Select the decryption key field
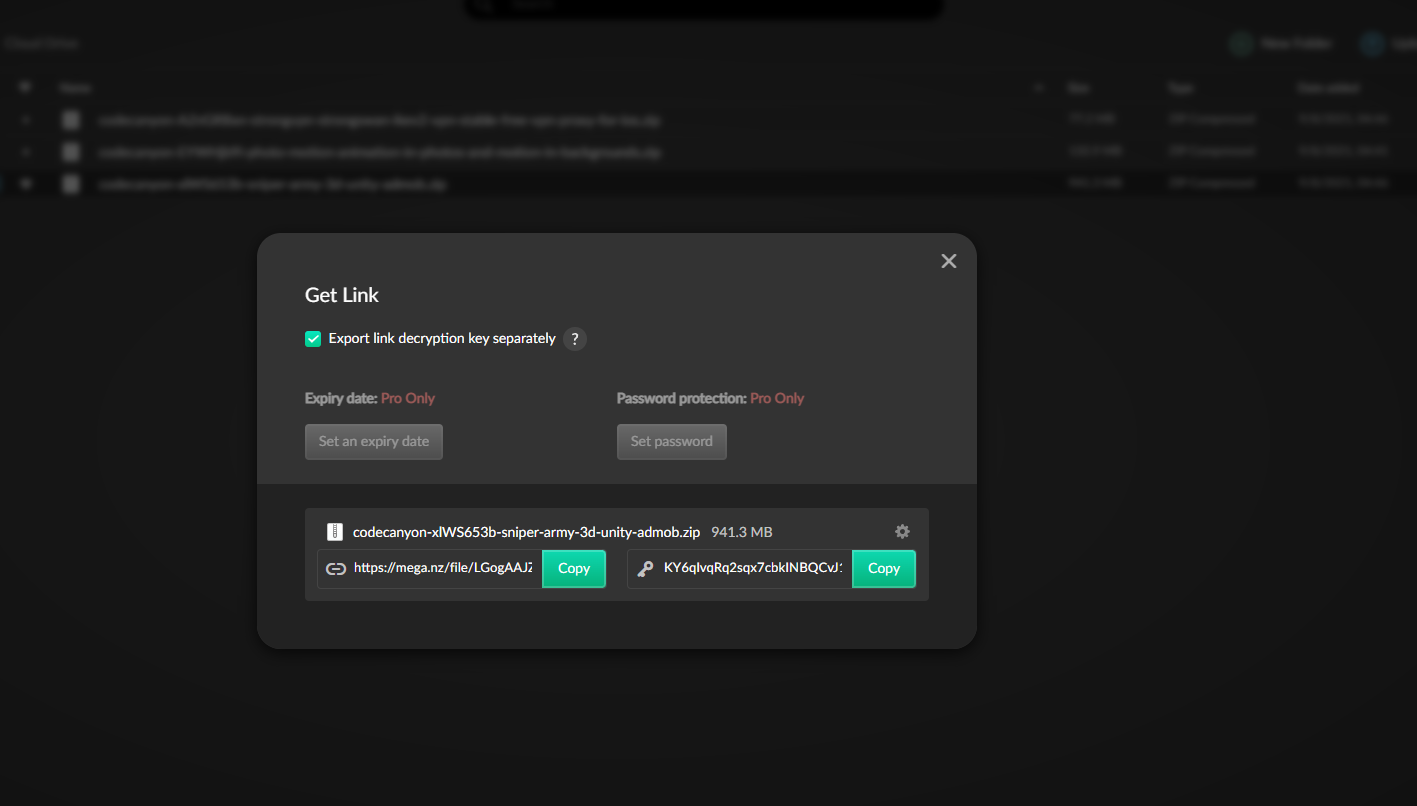 coord(753,568)
